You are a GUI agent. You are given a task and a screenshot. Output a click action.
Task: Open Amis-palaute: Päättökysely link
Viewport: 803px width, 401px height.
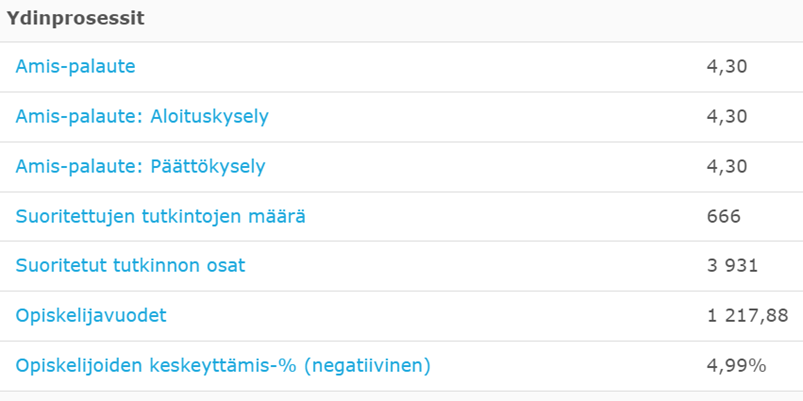click(x=140, y=167)
